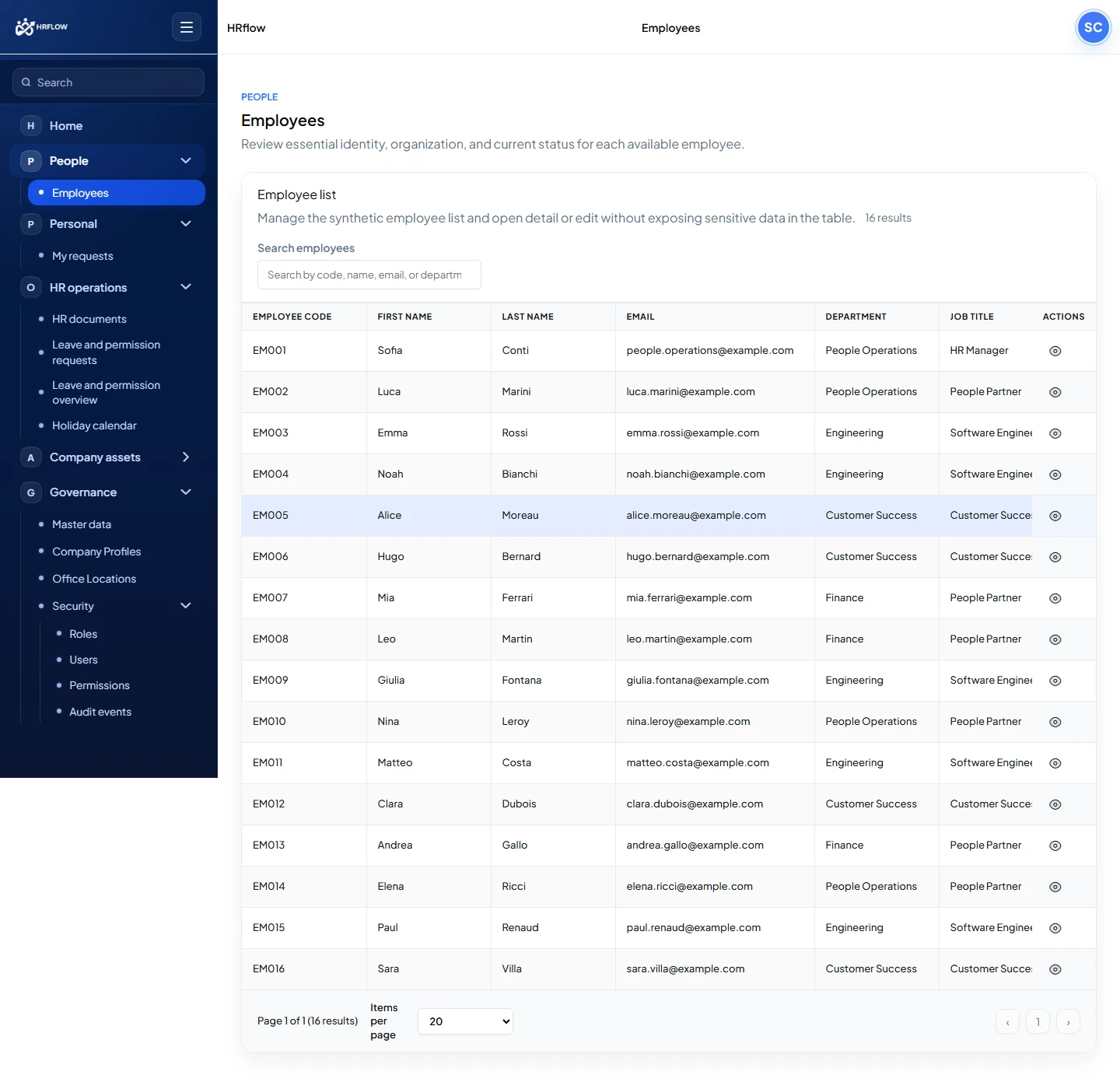Image resolution: width=1120 pixels, height=1089 pixels.
Task: Collapse the People section chevron
Action: point(186,160)
